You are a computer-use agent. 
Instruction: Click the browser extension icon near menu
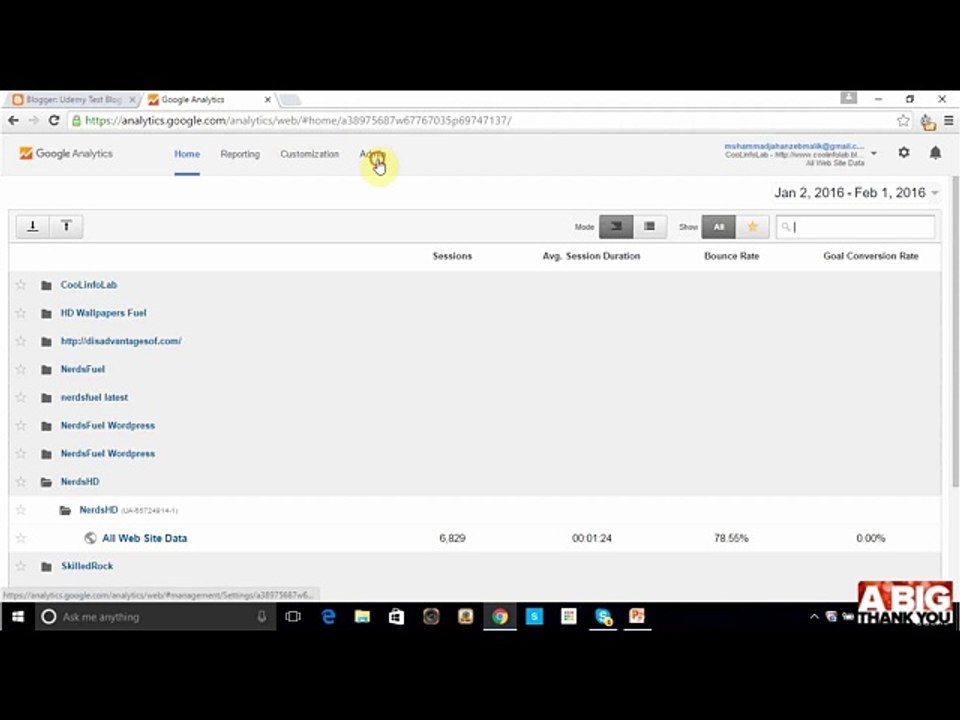[928, 122]
